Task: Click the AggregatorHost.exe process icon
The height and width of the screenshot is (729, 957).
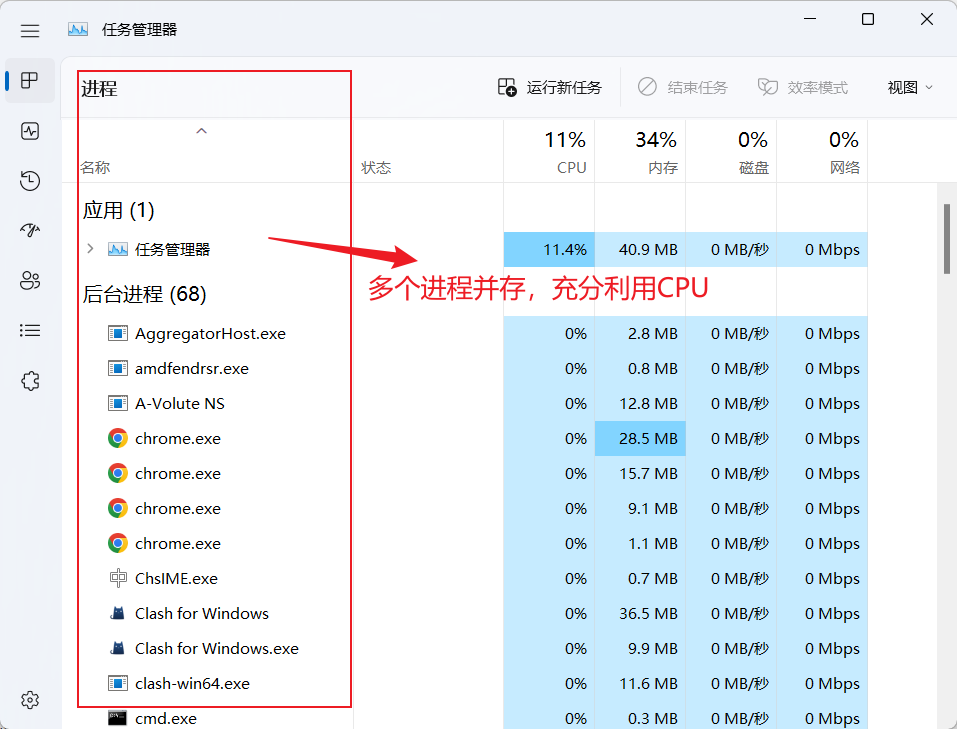Action: coord(118,333)
